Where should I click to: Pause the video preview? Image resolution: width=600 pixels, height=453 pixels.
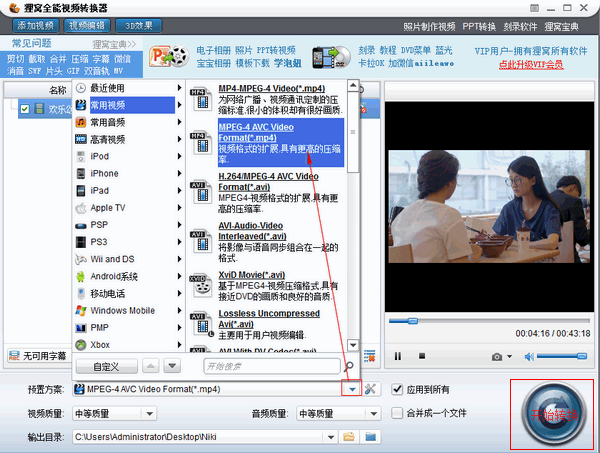coord(398,356)
